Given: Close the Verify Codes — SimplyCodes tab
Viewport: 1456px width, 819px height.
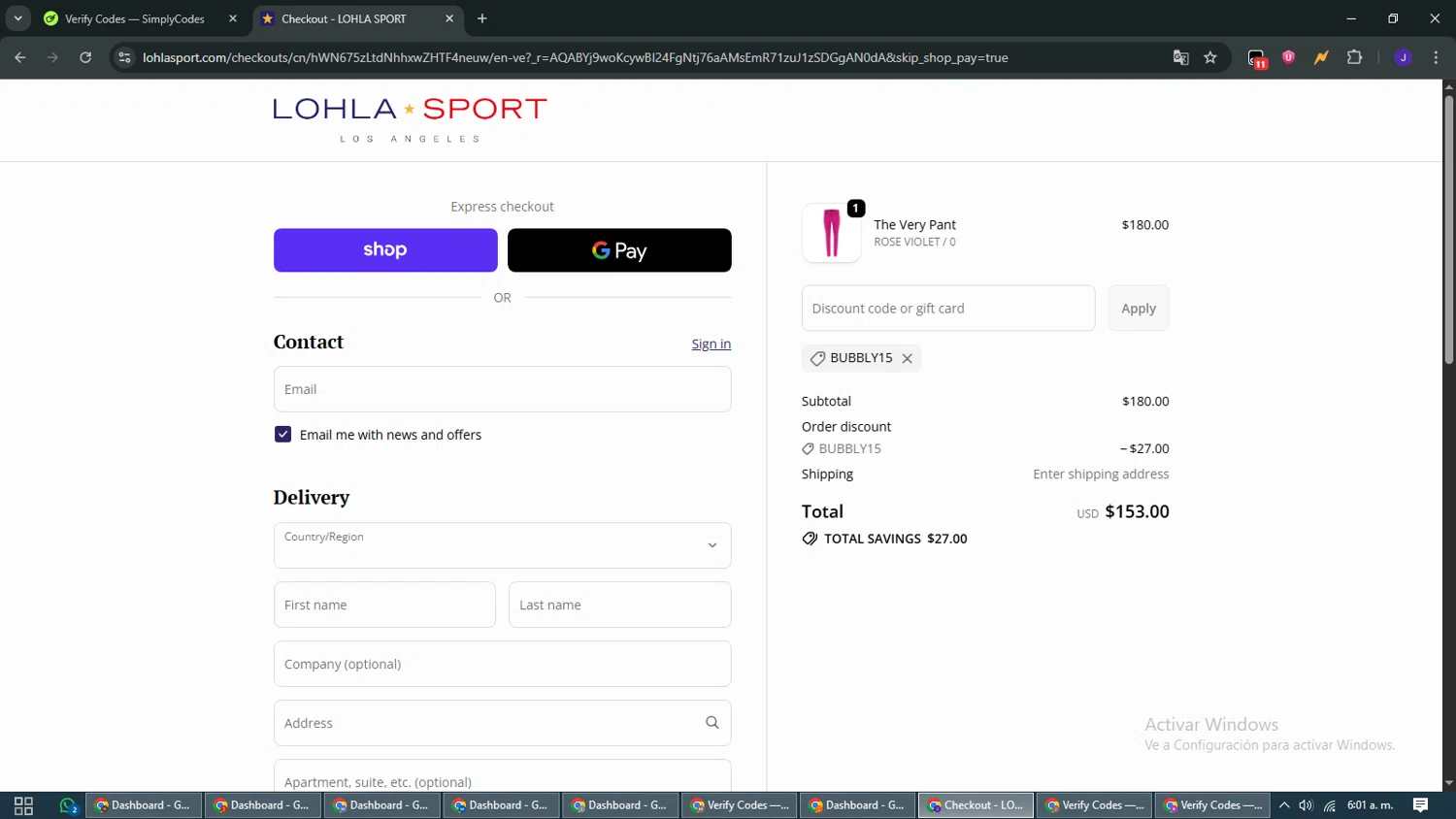Looking at the screenshot, I should [x=233, y=18].
